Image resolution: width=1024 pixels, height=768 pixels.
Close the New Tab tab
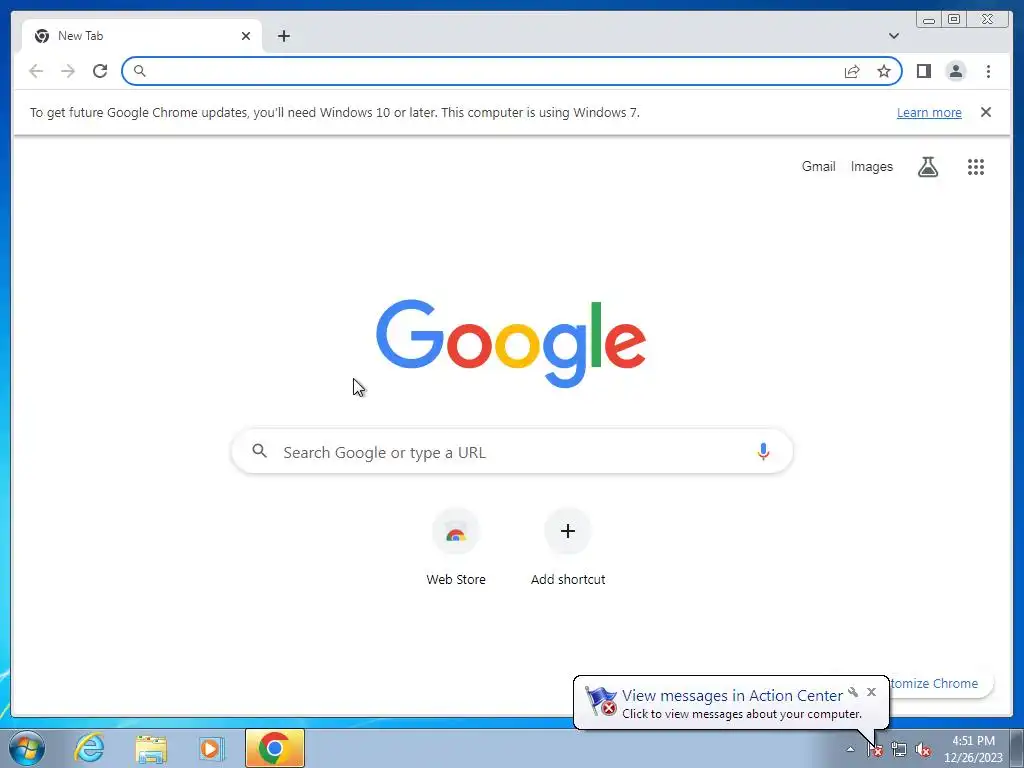point(246,36)
